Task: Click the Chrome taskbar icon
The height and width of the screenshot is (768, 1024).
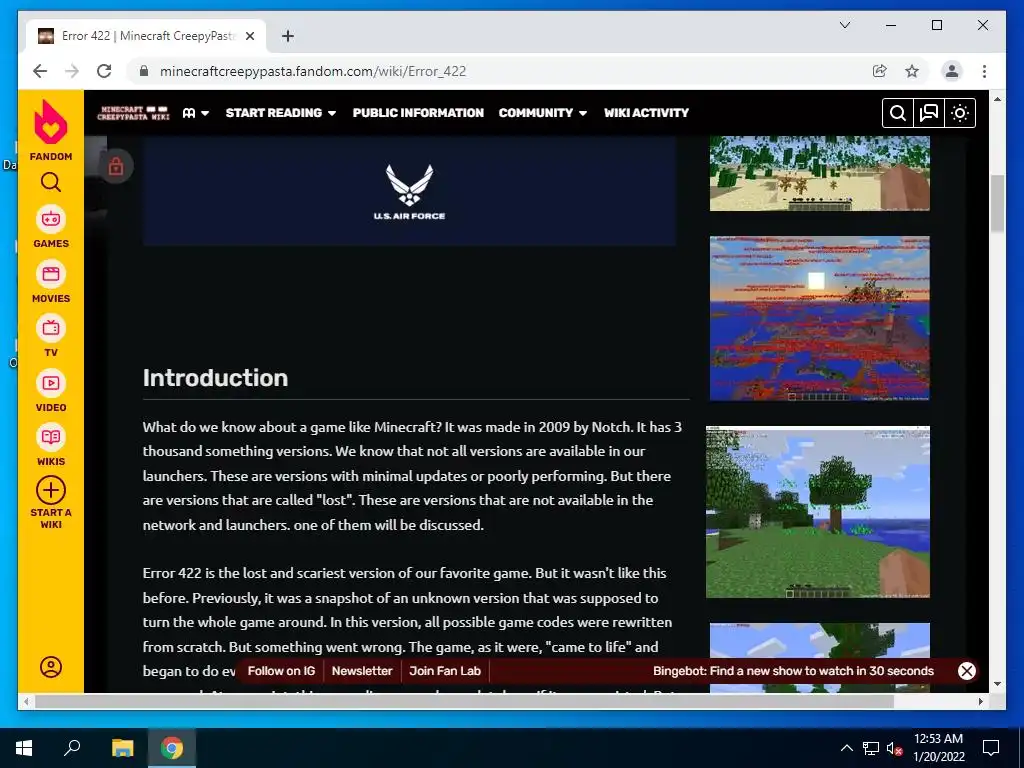Action: coord(172,748)
